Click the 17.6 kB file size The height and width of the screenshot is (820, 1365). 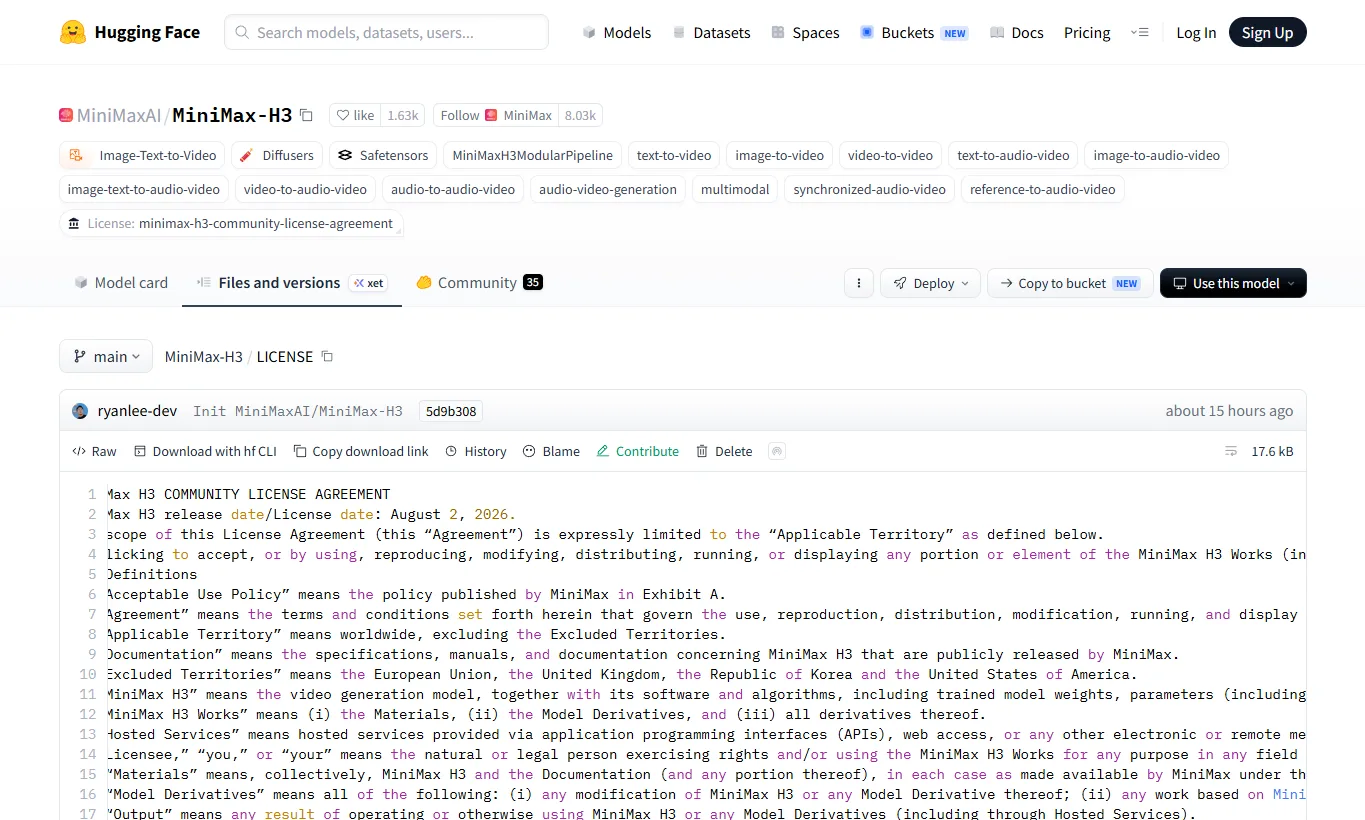(x=1272, y=451)
